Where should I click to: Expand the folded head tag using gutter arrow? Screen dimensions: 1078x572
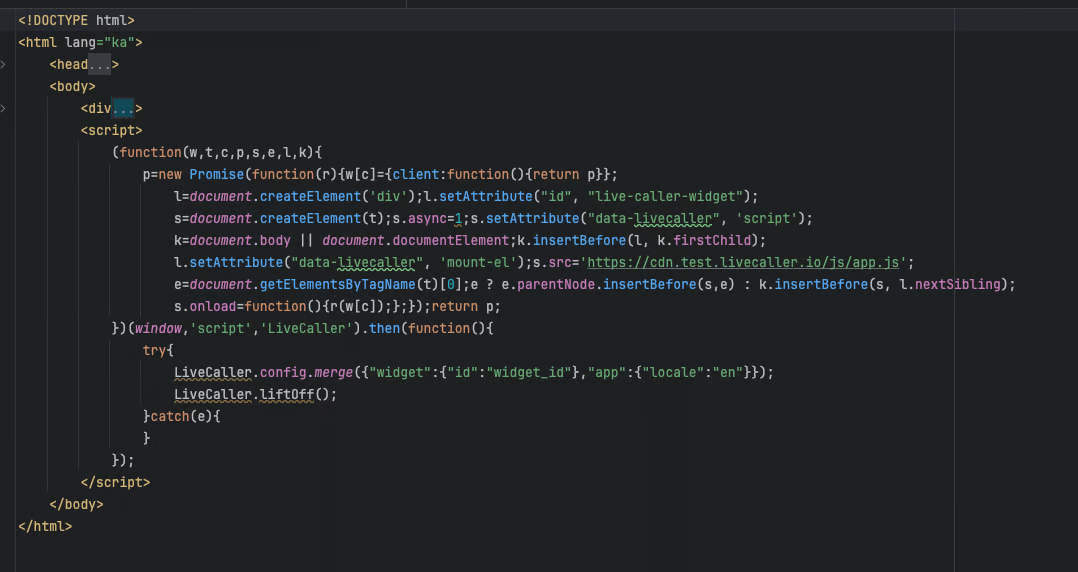click(4, 65)
